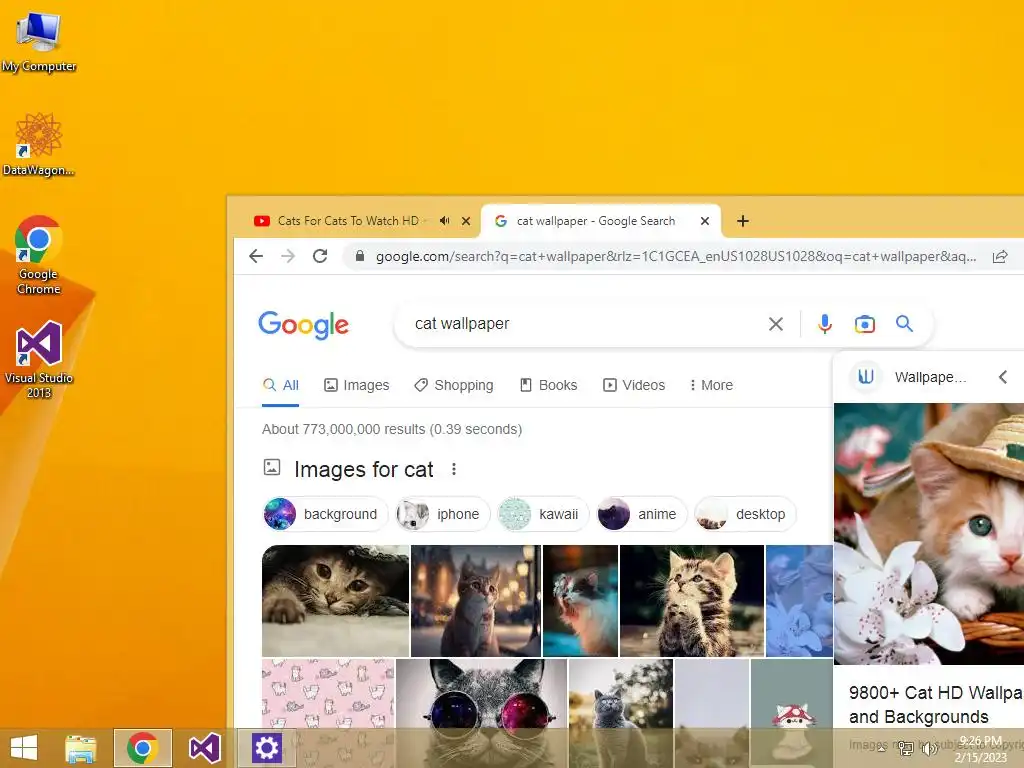Filter images by desktop chip
1024x768 pixels.
[744, 514]
